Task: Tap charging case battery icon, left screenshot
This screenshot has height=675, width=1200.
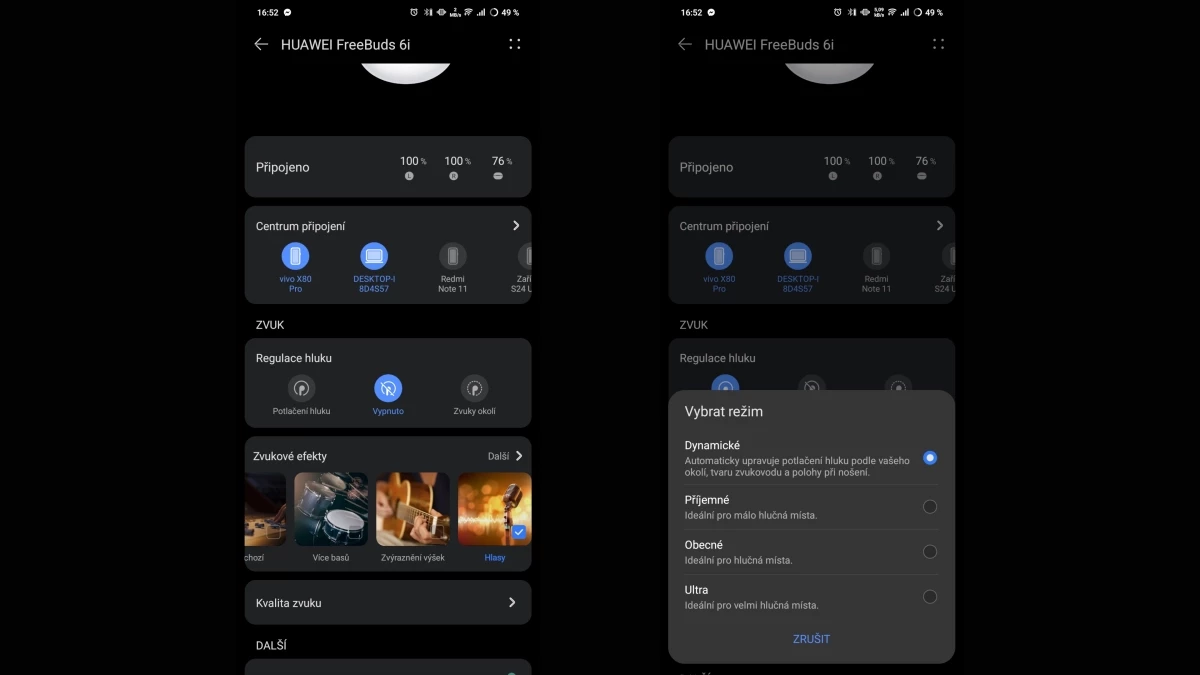Action: 498,176
